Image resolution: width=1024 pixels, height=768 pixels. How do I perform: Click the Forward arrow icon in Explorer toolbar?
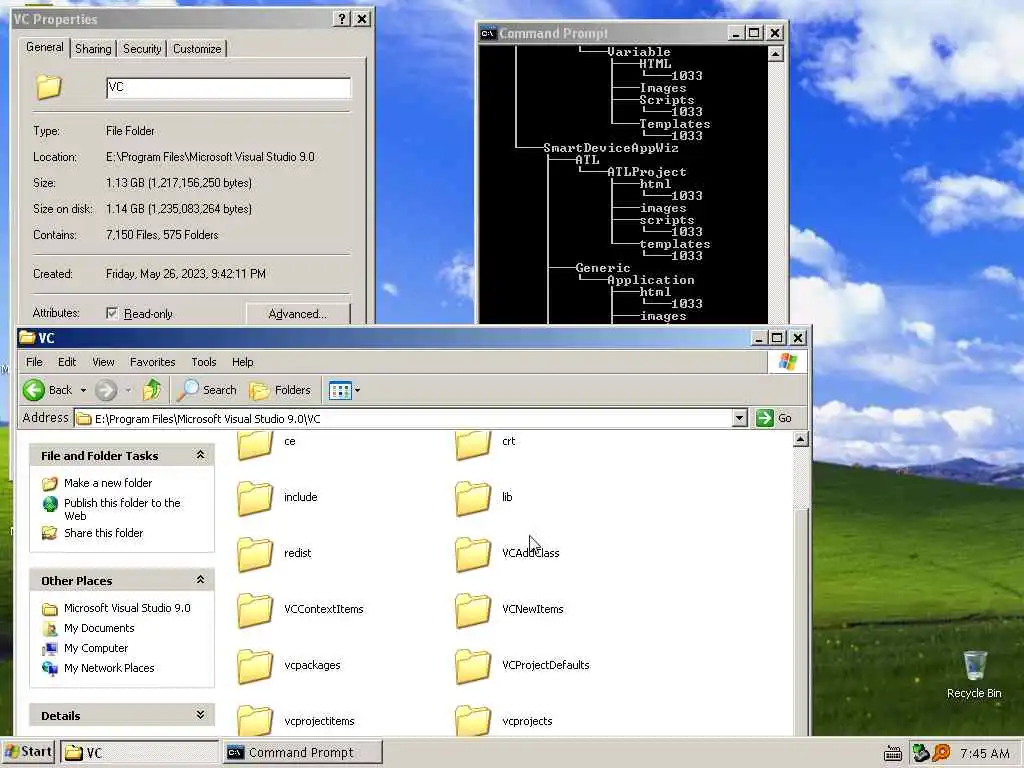[x=106, y=390]
